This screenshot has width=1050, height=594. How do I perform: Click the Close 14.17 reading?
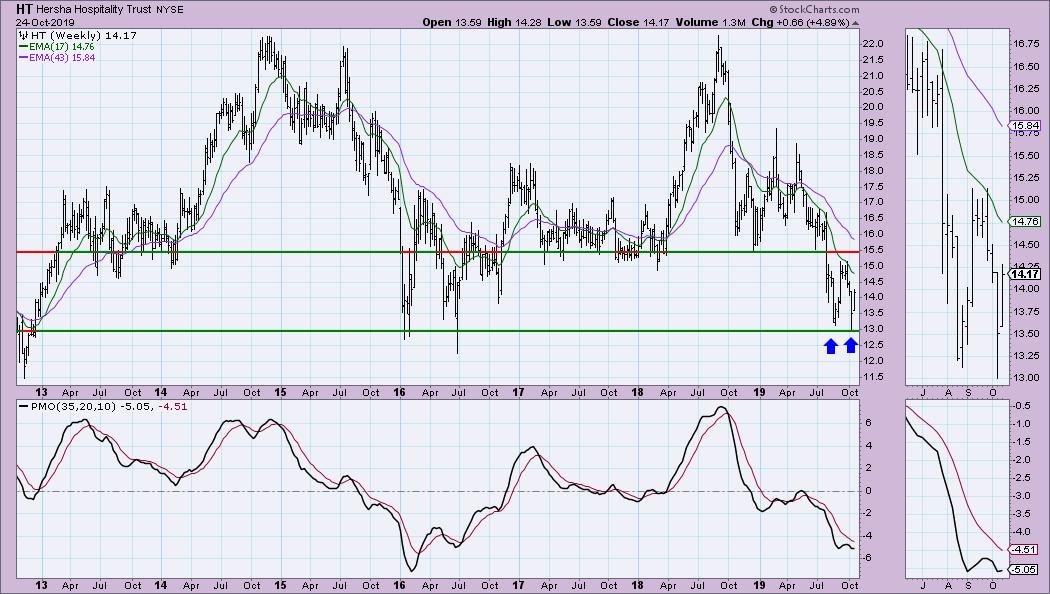638,22
